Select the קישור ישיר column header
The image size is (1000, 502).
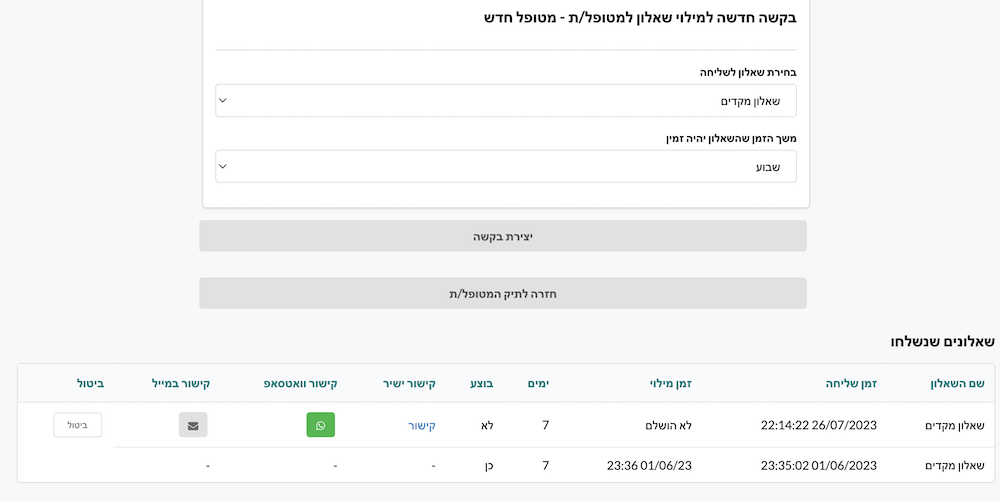click(x=409, y=383)
